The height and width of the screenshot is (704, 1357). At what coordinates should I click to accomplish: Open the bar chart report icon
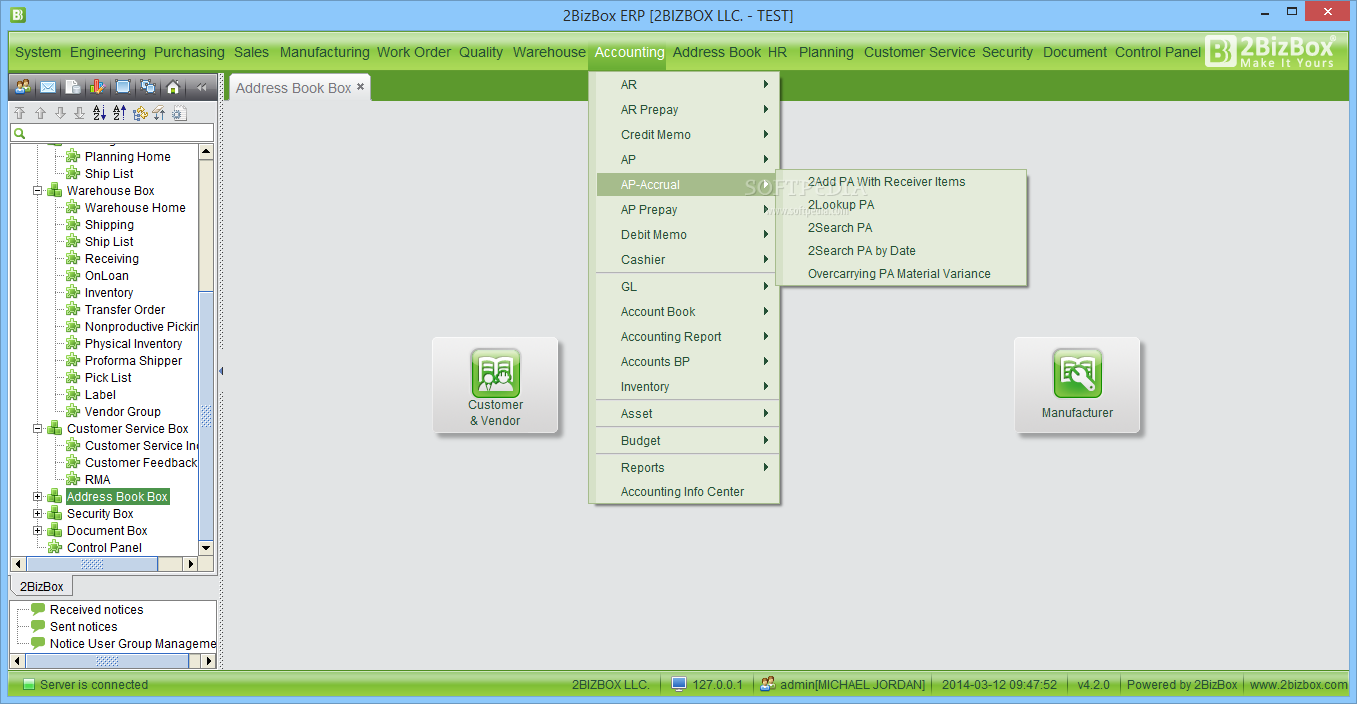97,87
